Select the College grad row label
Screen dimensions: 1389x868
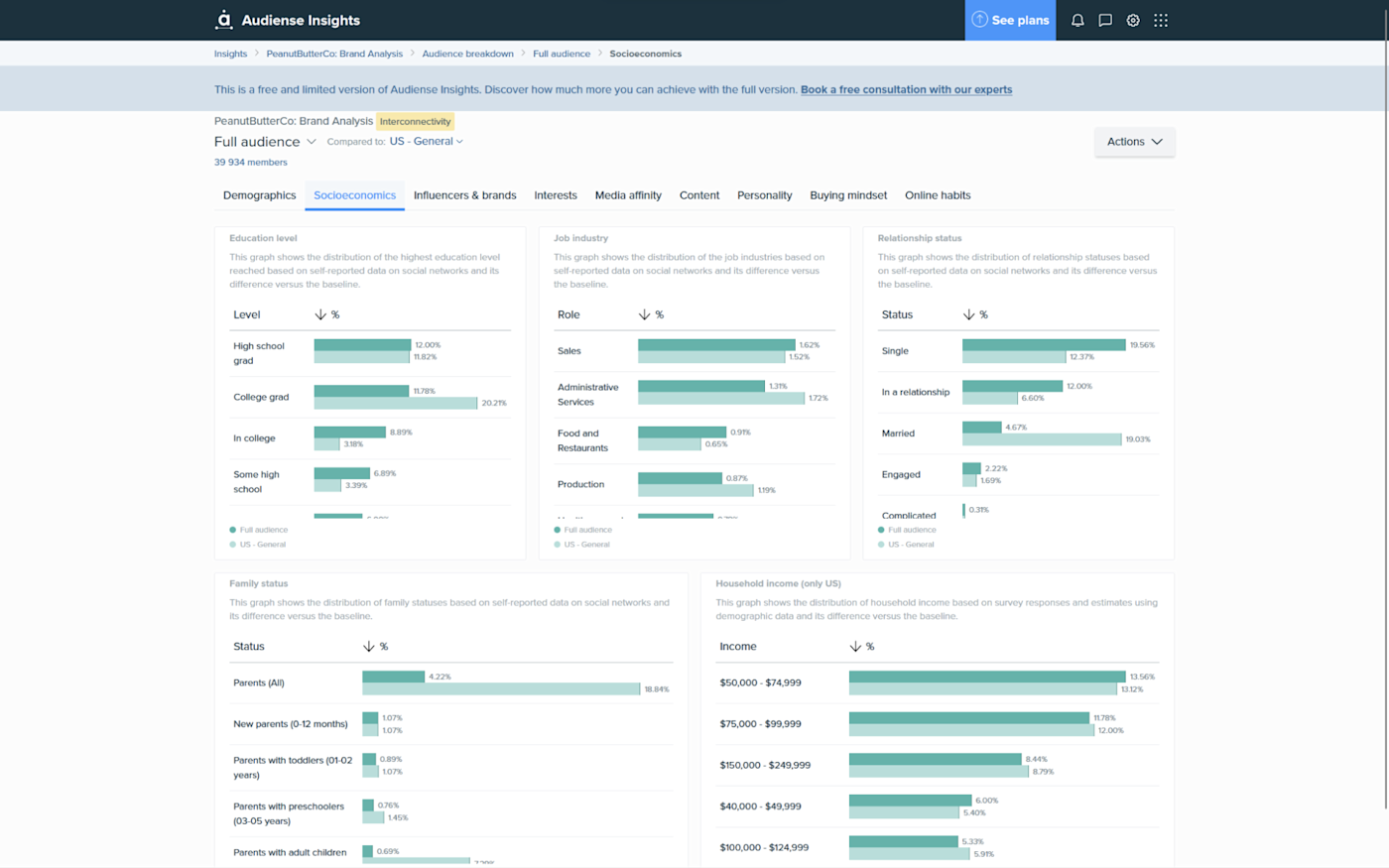(261, 397)
